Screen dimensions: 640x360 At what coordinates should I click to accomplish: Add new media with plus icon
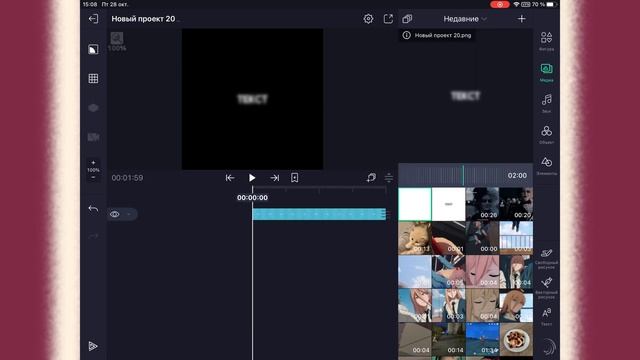[x=521, y=19]
